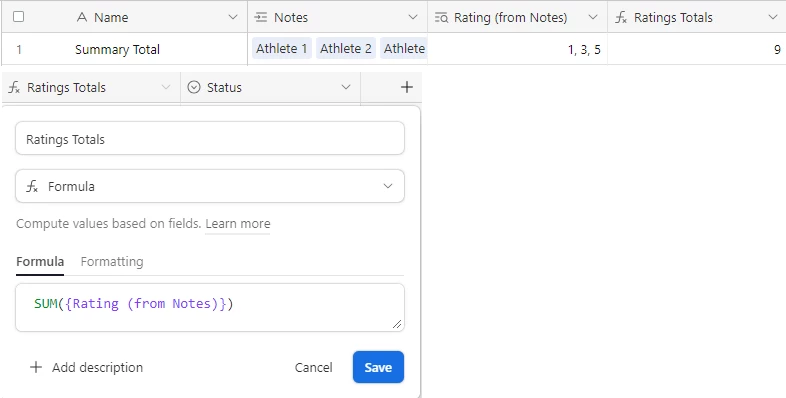Open the Name column dropdown arrow

tap(233, 18)
